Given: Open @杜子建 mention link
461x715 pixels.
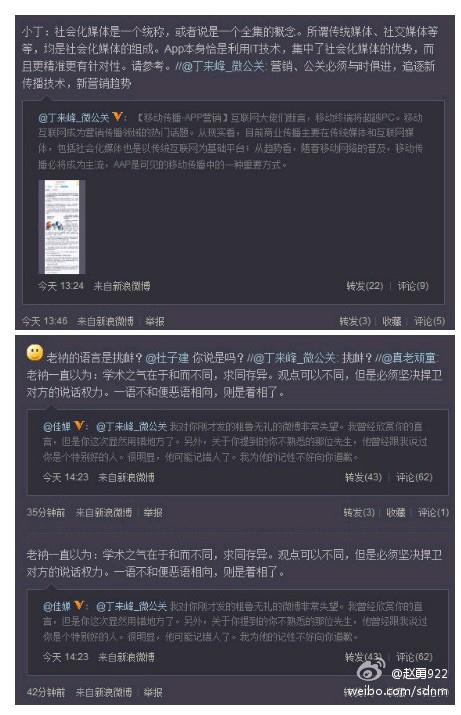Looking at the screenshot, I should (x=167, y=358).
